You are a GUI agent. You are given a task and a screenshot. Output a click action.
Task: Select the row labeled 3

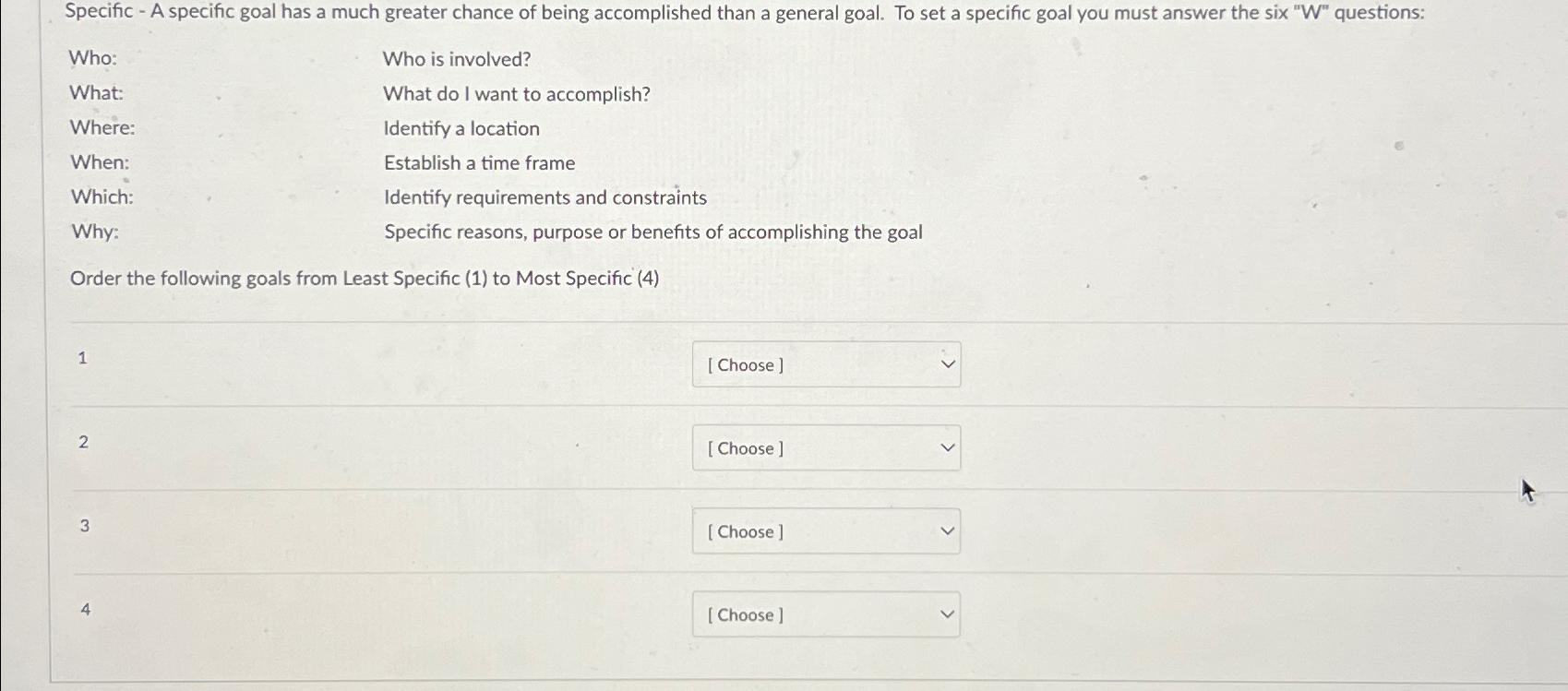(x=84, y=526)
